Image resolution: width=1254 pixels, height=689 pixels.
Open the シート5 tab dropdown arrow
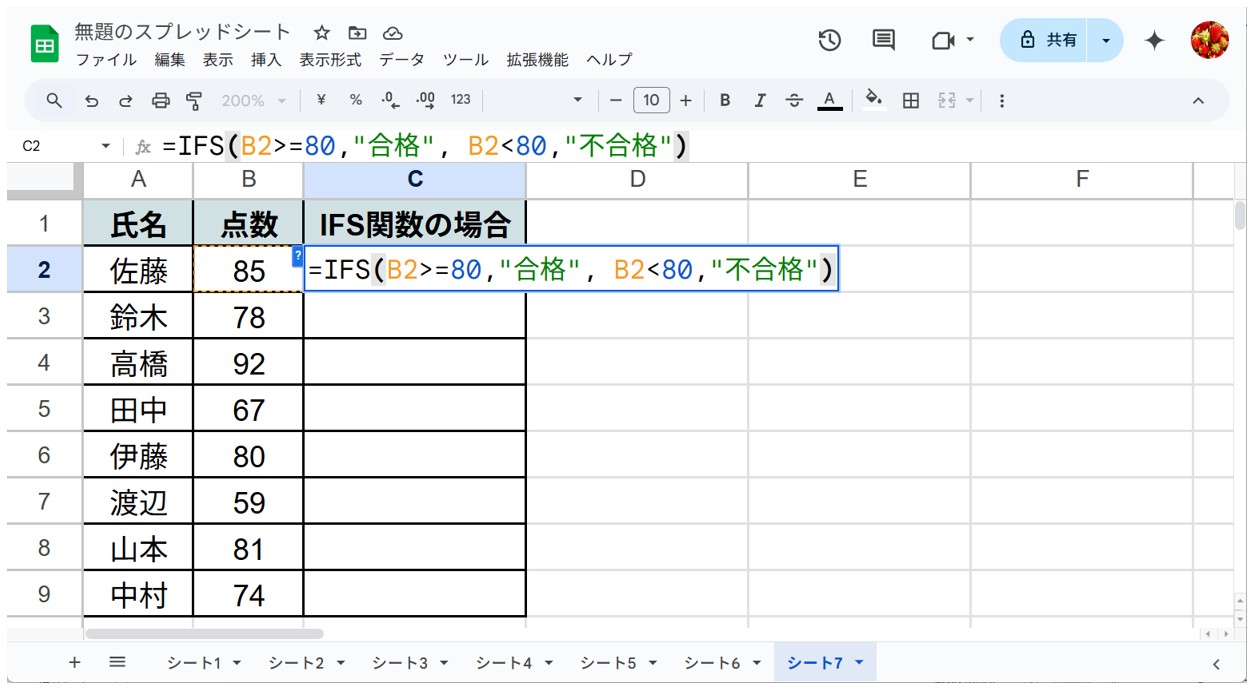tap(652, 663)
